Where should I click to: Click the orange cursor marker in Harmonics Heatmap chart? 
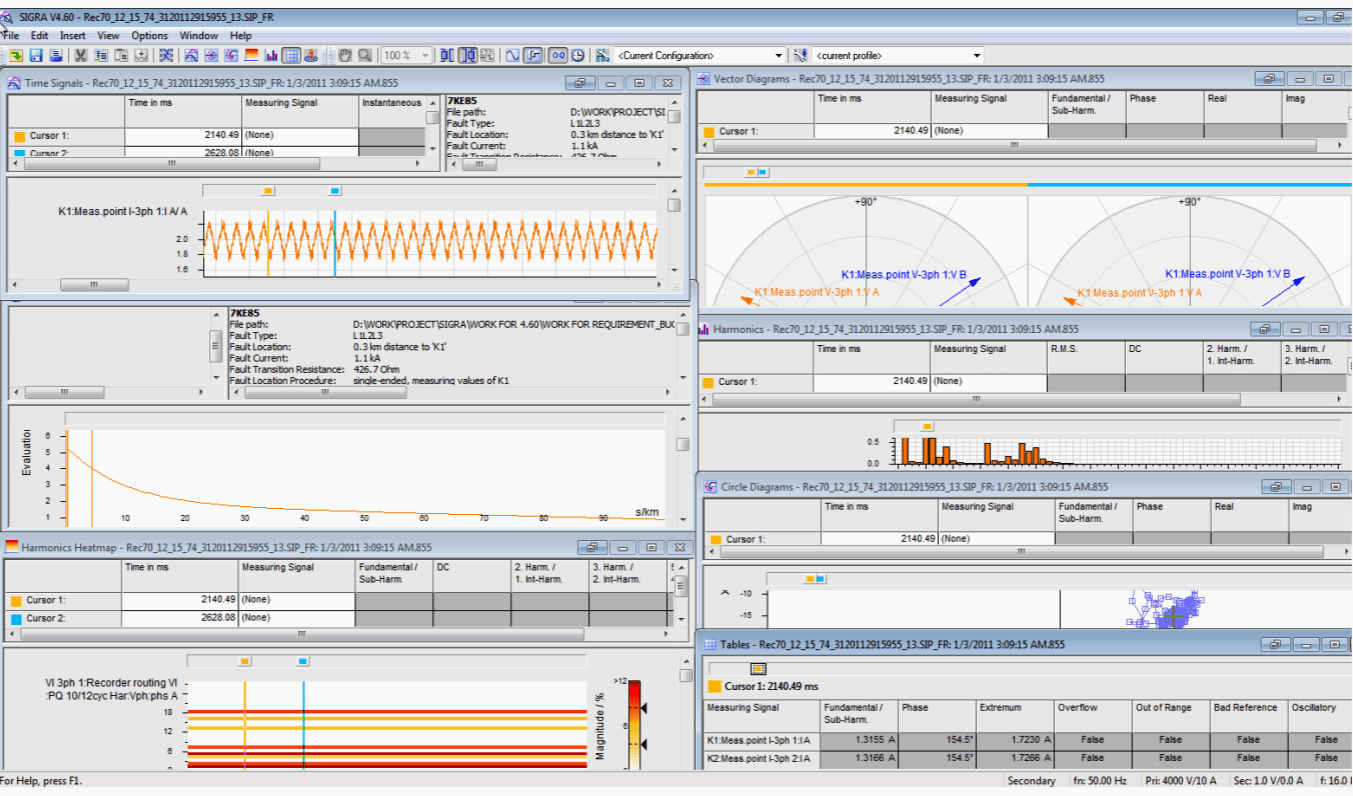[x=245, y=661]
